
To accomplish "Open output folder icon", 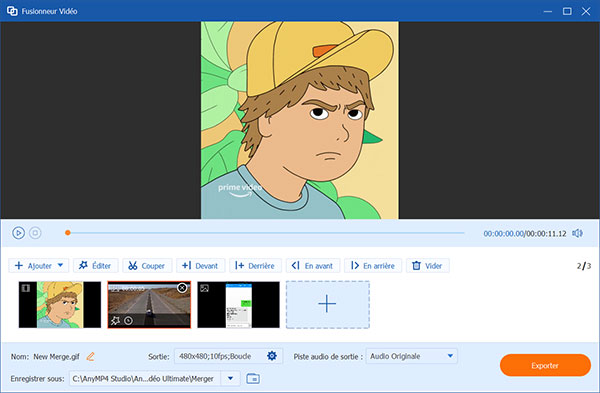I will [x=253, y=379].
